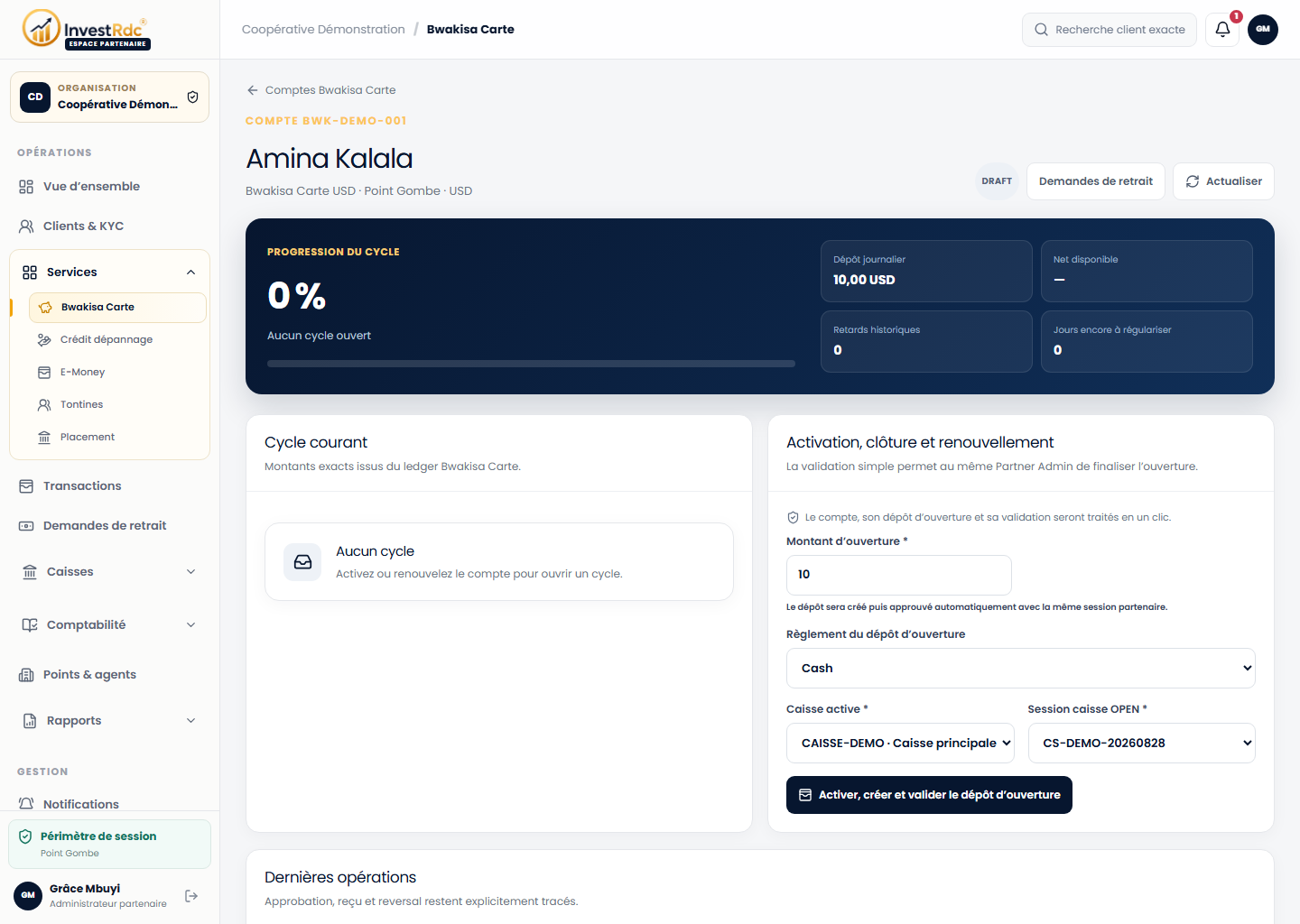Viewport: 1300px width, 924px height.
Task: Open Crédit dépannage service
Action: click(117, 340)
